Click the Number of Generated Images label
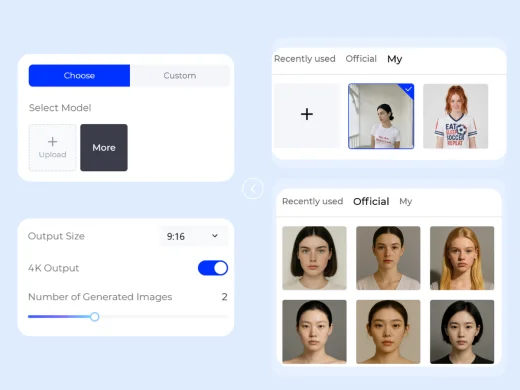The image size is (520, 390). (100, 297)
